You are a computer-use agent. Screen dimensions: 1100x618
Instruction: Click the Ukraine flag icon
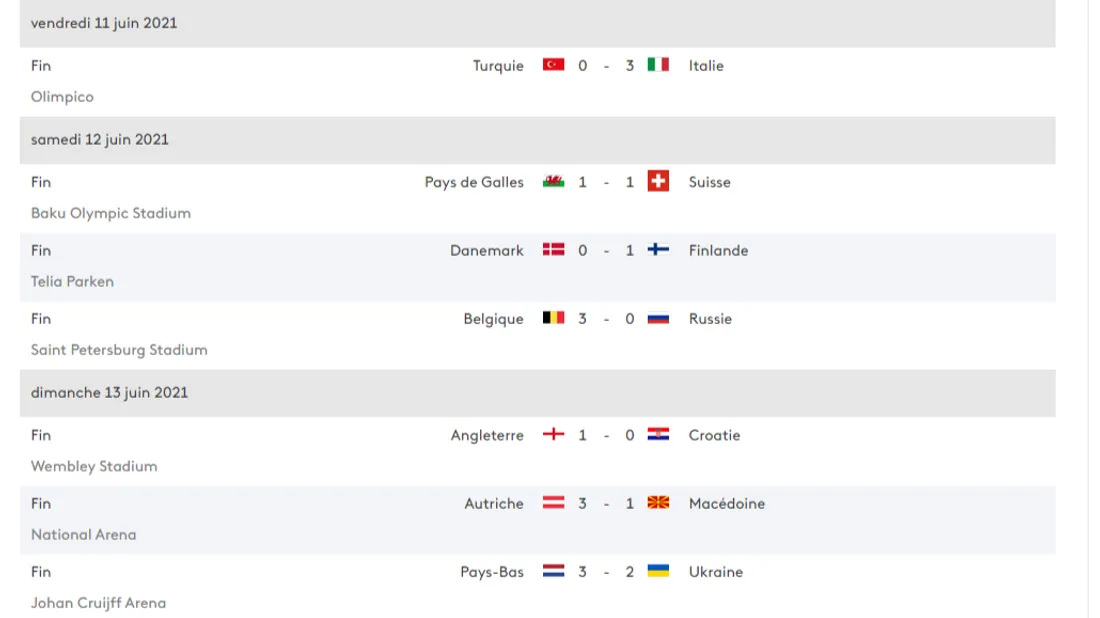[x=658, y=571]
